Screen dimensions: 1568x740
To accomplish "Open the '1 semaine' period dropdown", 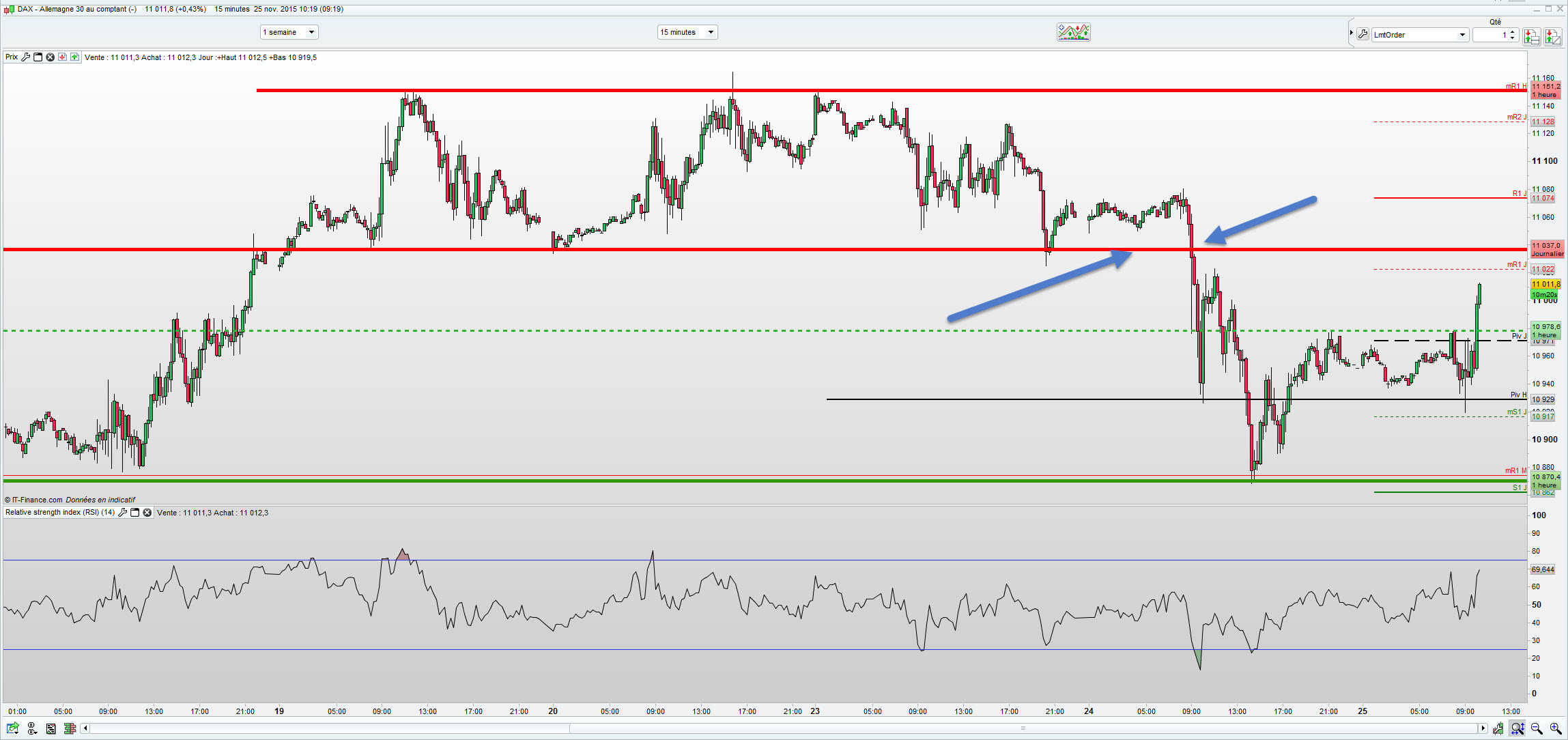I will (289, 32).
